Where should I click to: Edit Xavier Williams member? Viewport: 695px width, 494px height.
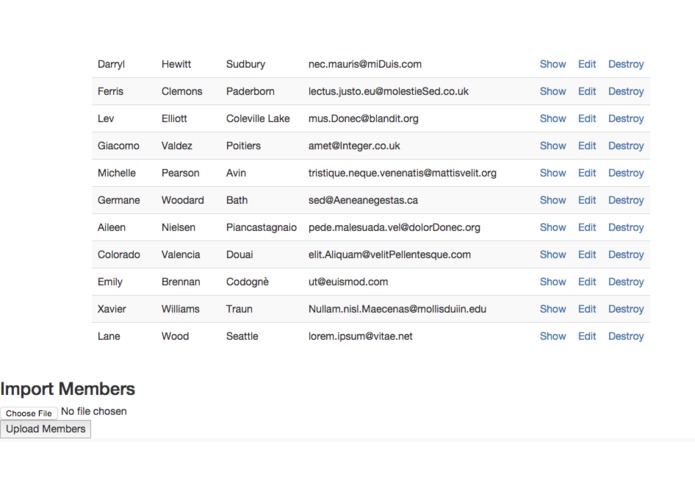tap(587, 309)
